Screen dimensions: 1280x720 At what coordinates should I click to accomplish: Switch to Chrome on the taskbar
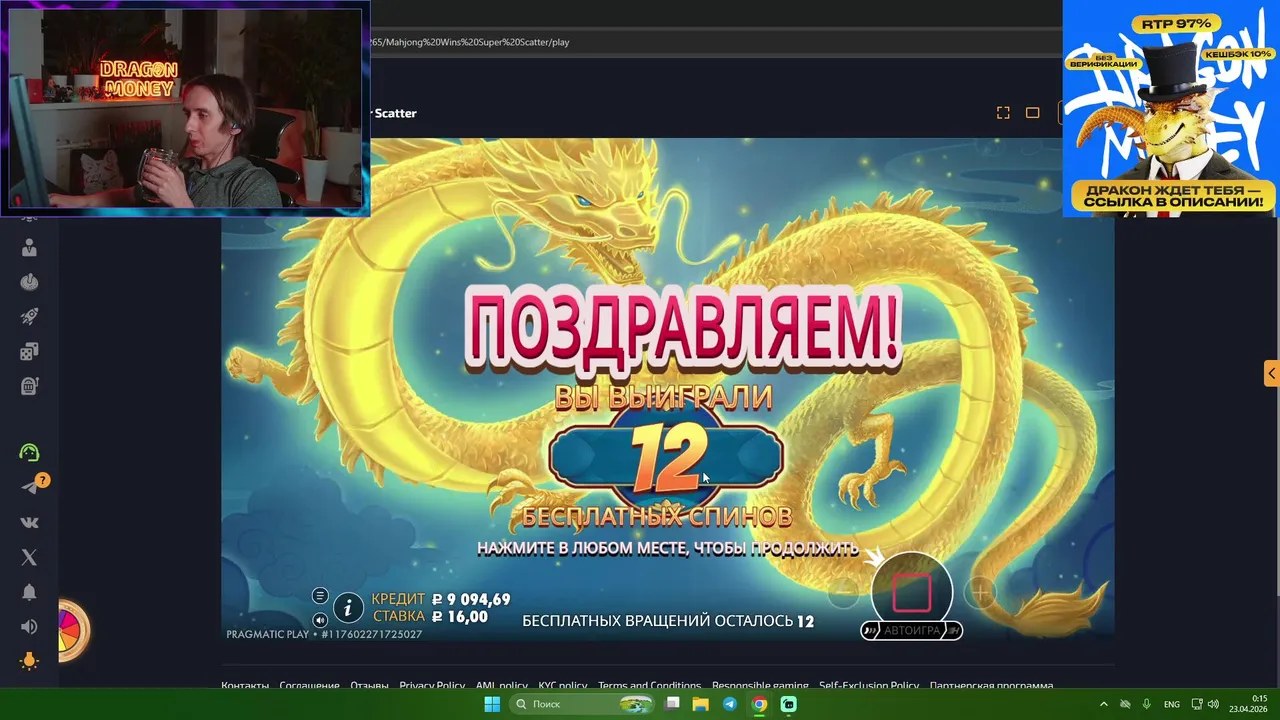(x=759, y=704)
